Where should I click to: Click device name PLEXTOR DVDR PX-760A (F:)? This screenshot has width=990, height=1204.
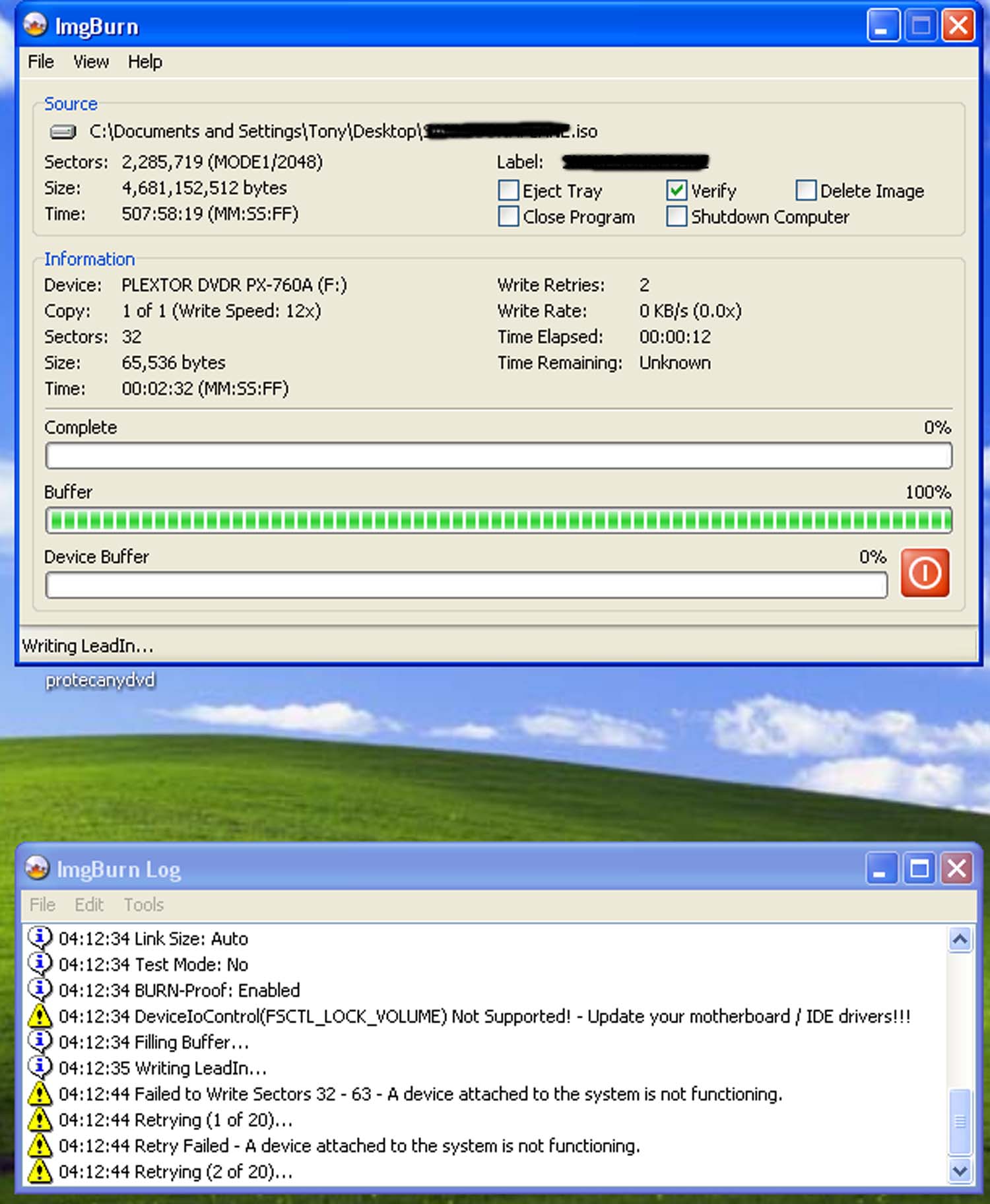pos(234,285)
